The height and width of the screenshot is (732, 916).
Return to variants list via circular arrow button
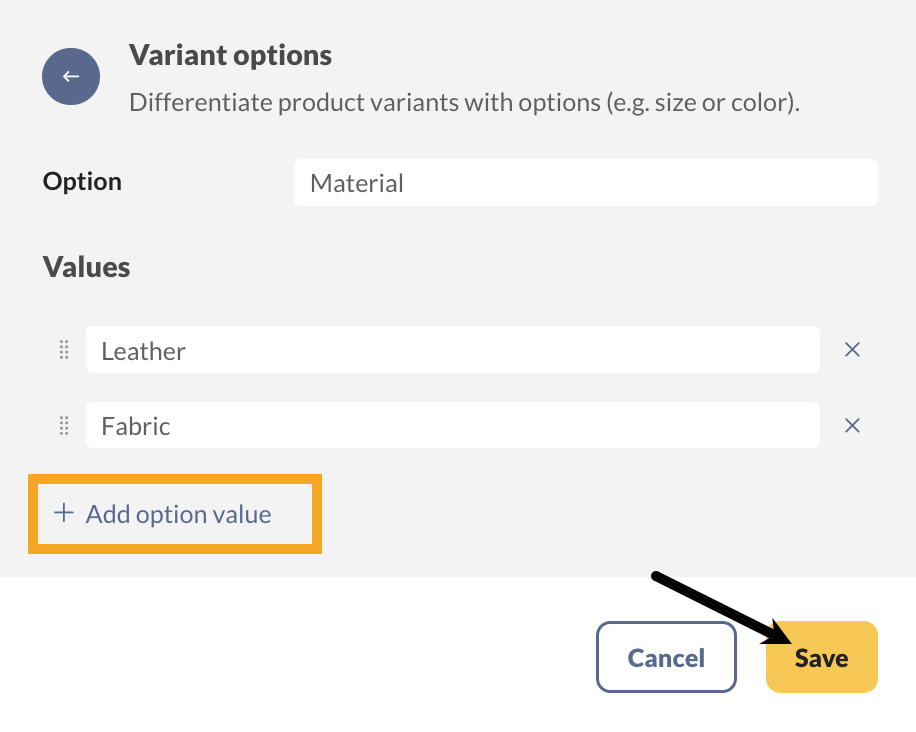coord(70,76)
